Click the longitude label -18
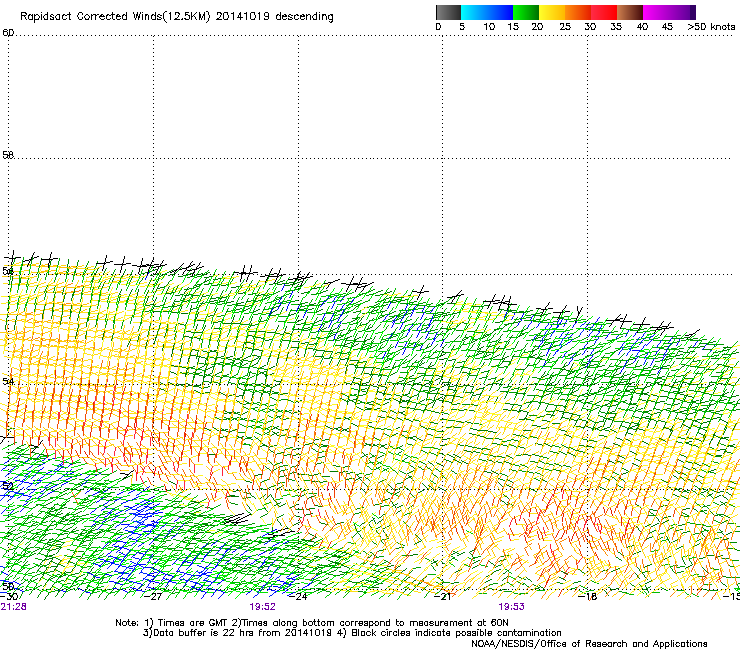 tap(588, 597)
